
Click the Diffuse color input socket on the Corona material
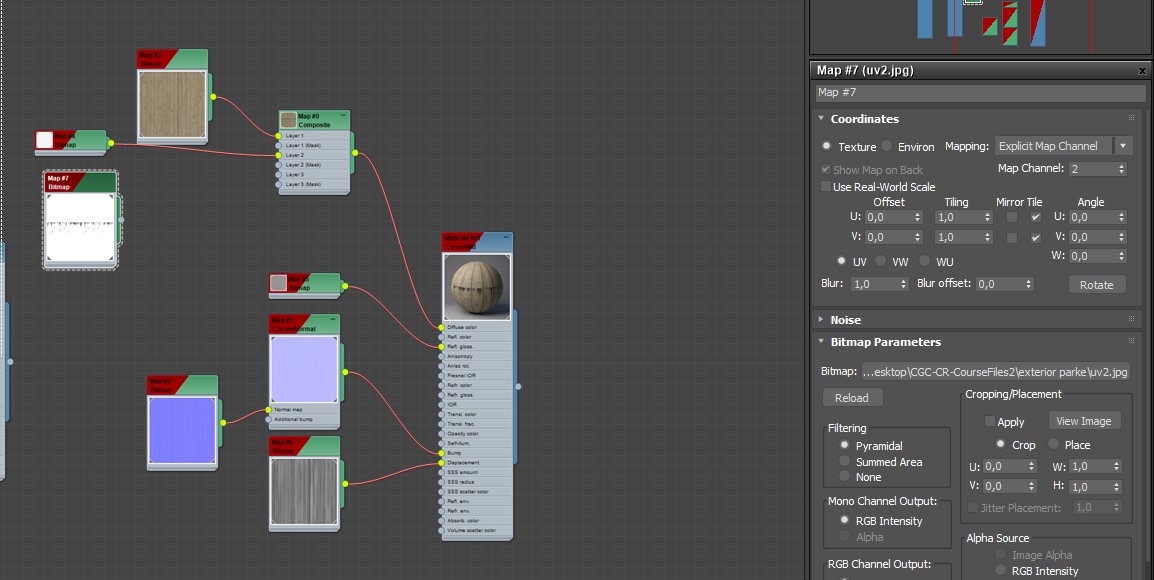tap(440, 328)
